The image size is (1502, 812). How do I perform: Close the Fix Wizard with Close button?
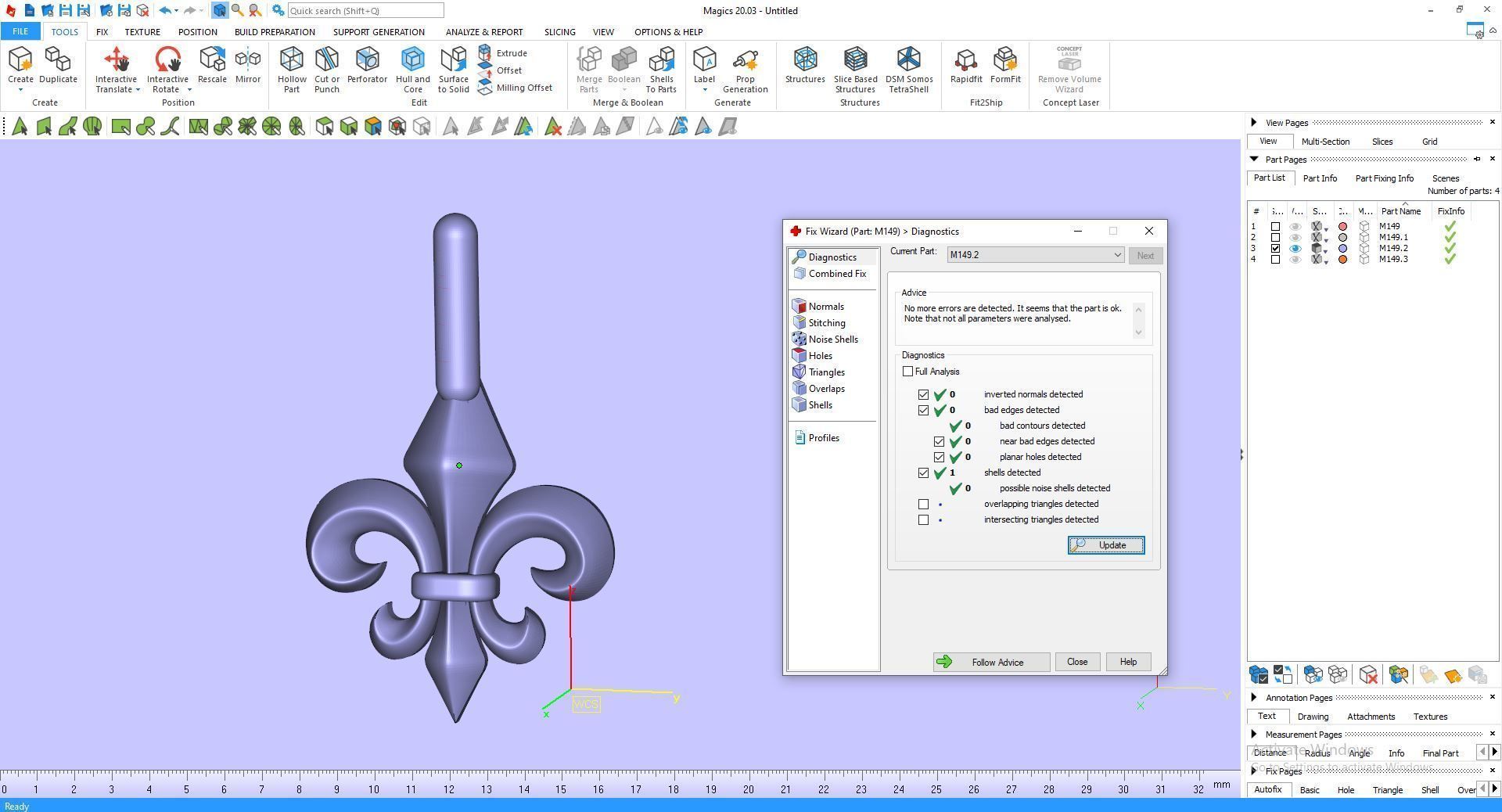1076,662
